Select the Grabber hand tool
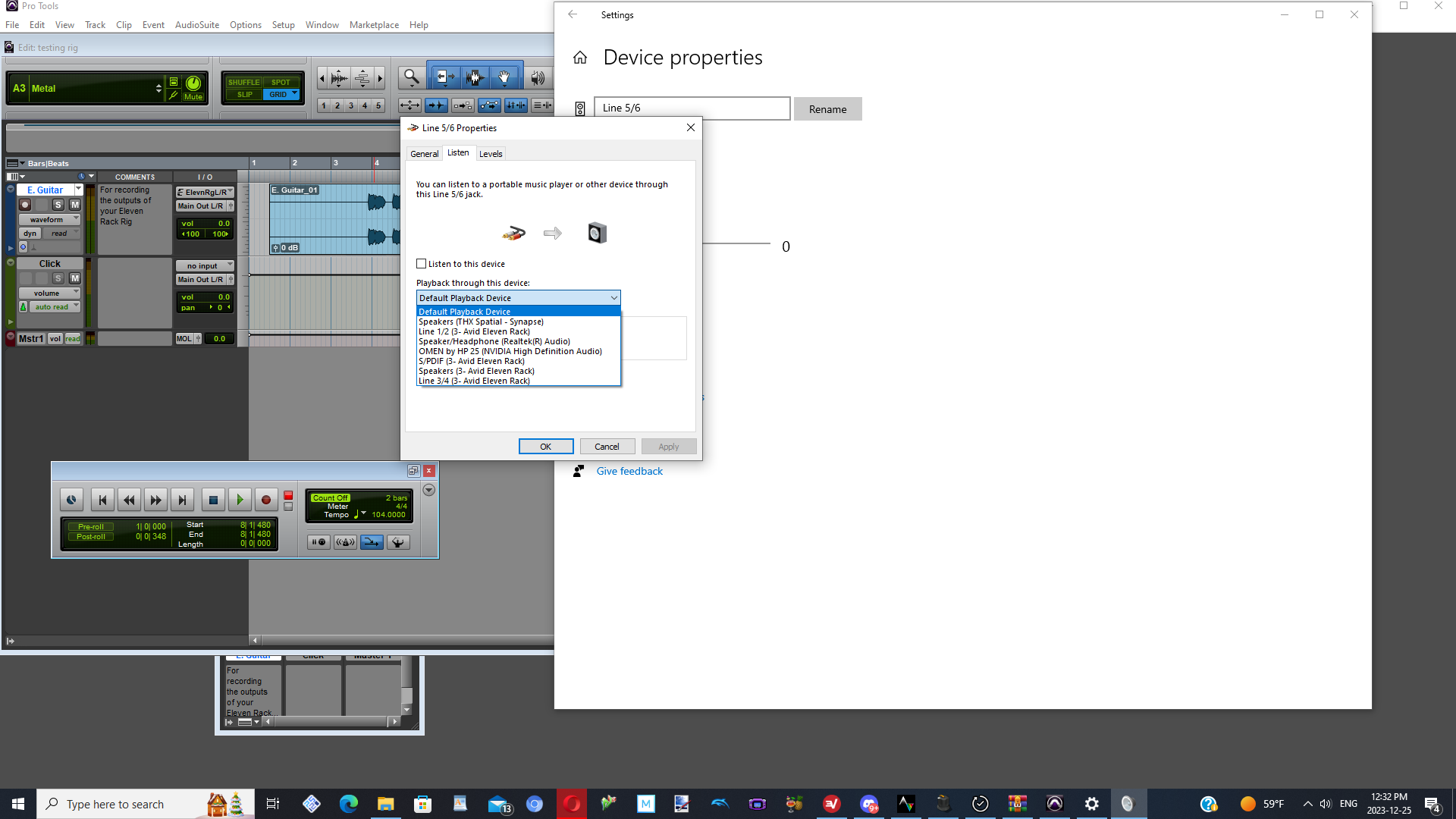The image size is (1456, 819). pos(504,77)
